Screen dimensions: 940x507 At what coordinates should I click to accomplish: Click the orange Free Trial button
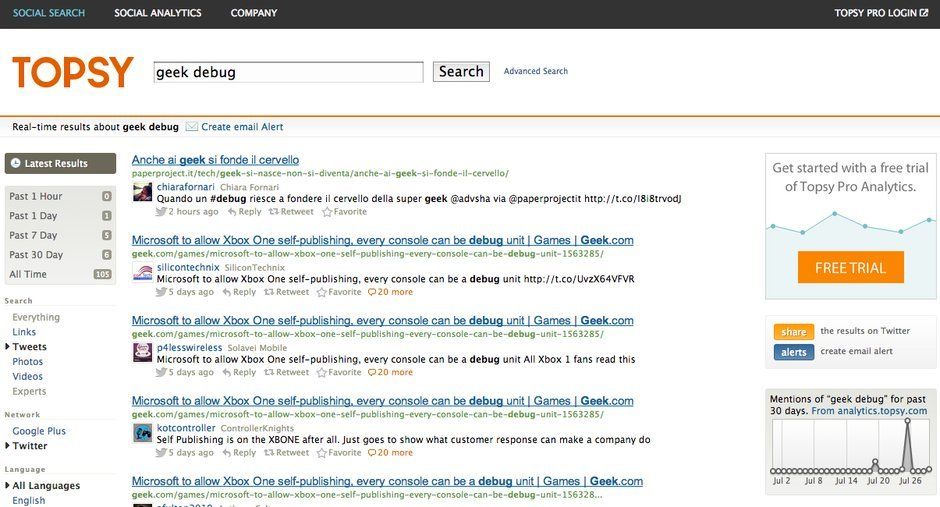pyautogui.click(x=851, y=267)
